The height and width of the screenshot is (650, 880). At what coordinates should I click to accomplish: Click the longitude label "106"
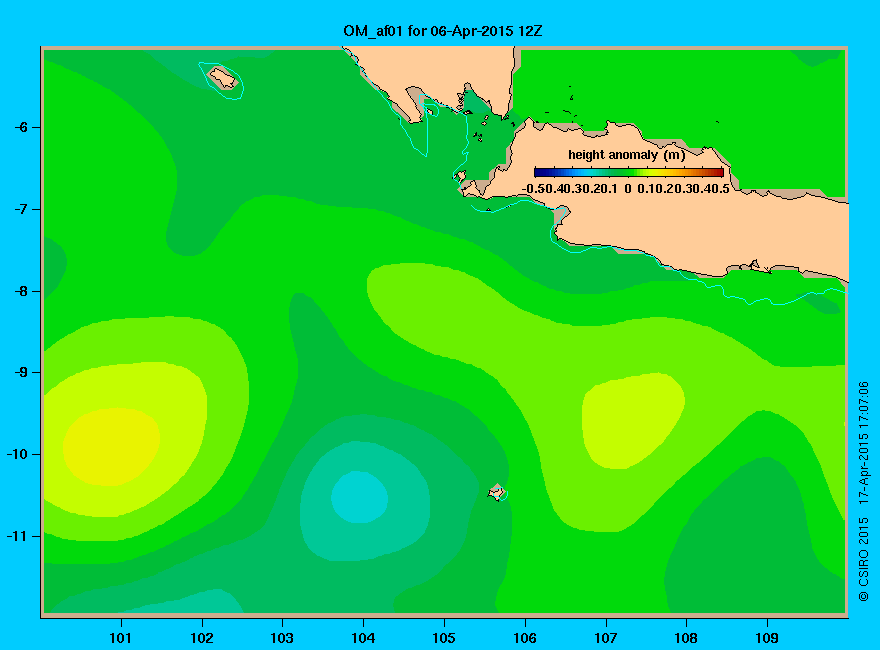(525, 638)
